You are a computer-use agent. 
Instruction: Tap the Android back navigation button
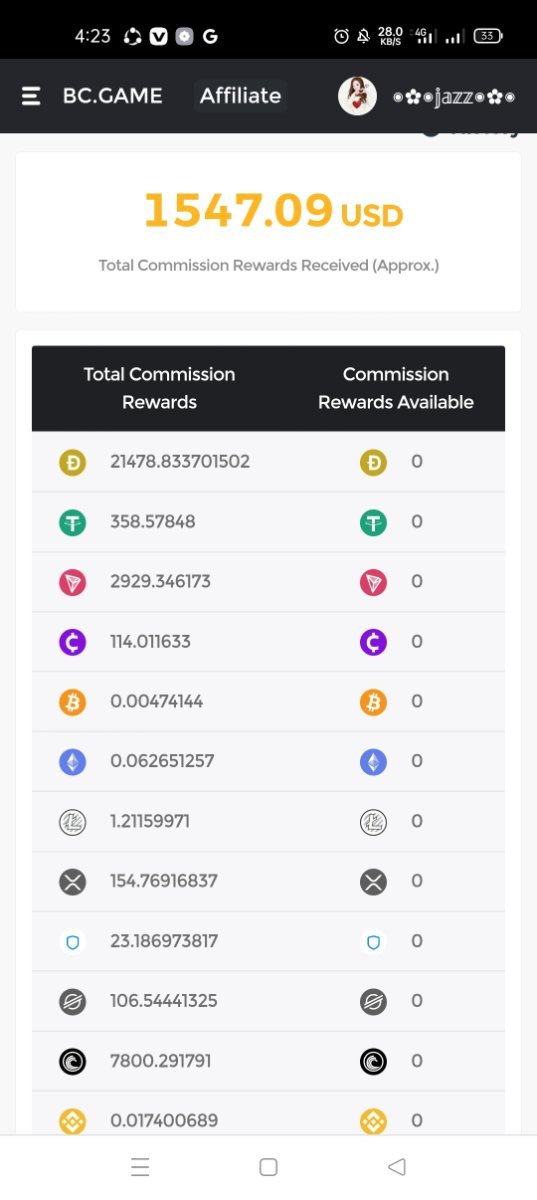coord(396,1167)
